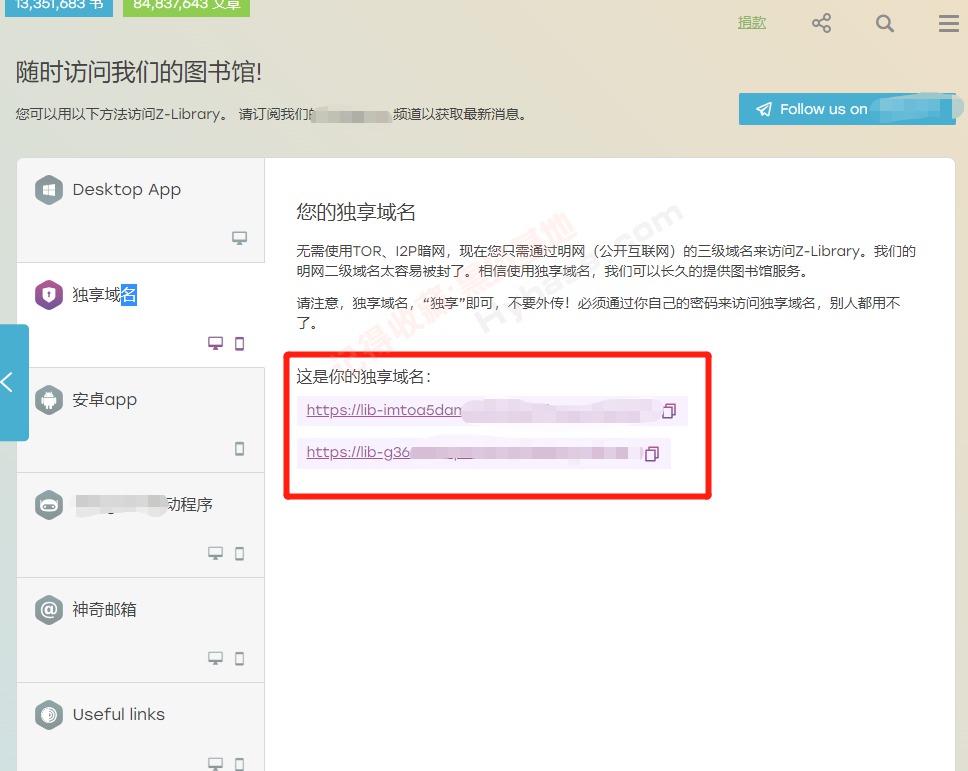Click the @ icon beside 神奇邮箱
This screenshot has width=968, height=771.
point(49,610)
